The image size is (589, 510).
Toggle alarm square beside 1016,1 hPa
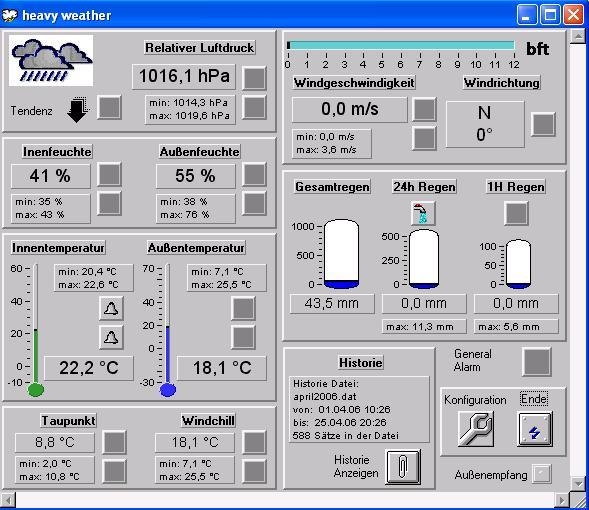[254, 78]
